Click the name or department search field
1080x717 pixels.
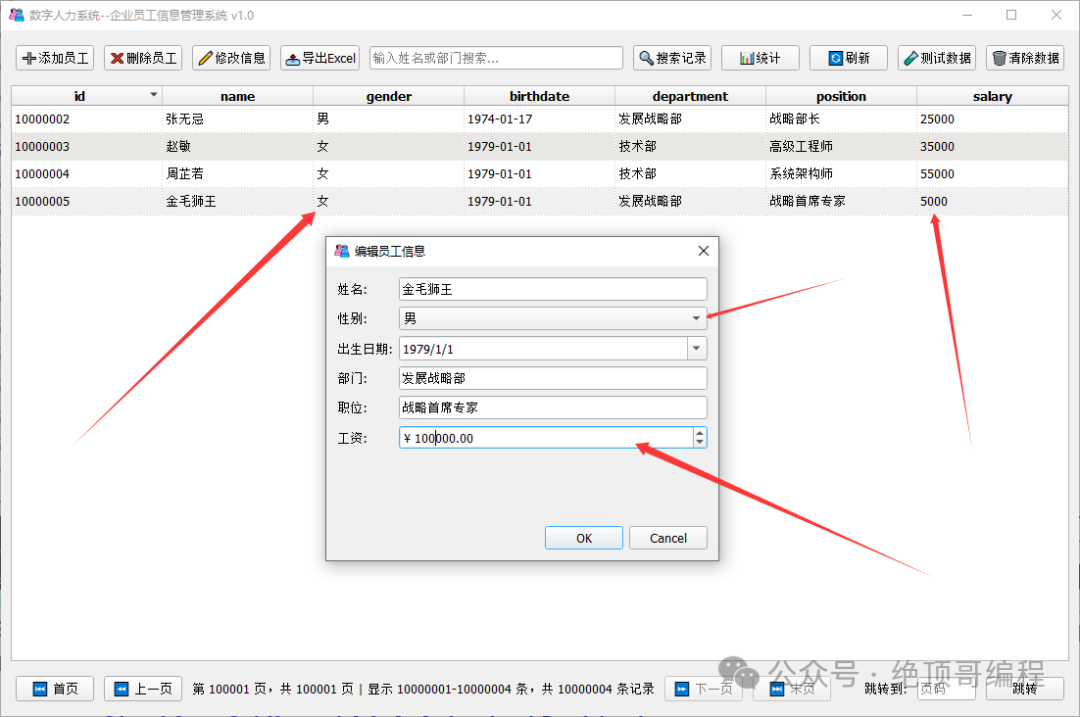click(x=496, y=58)
